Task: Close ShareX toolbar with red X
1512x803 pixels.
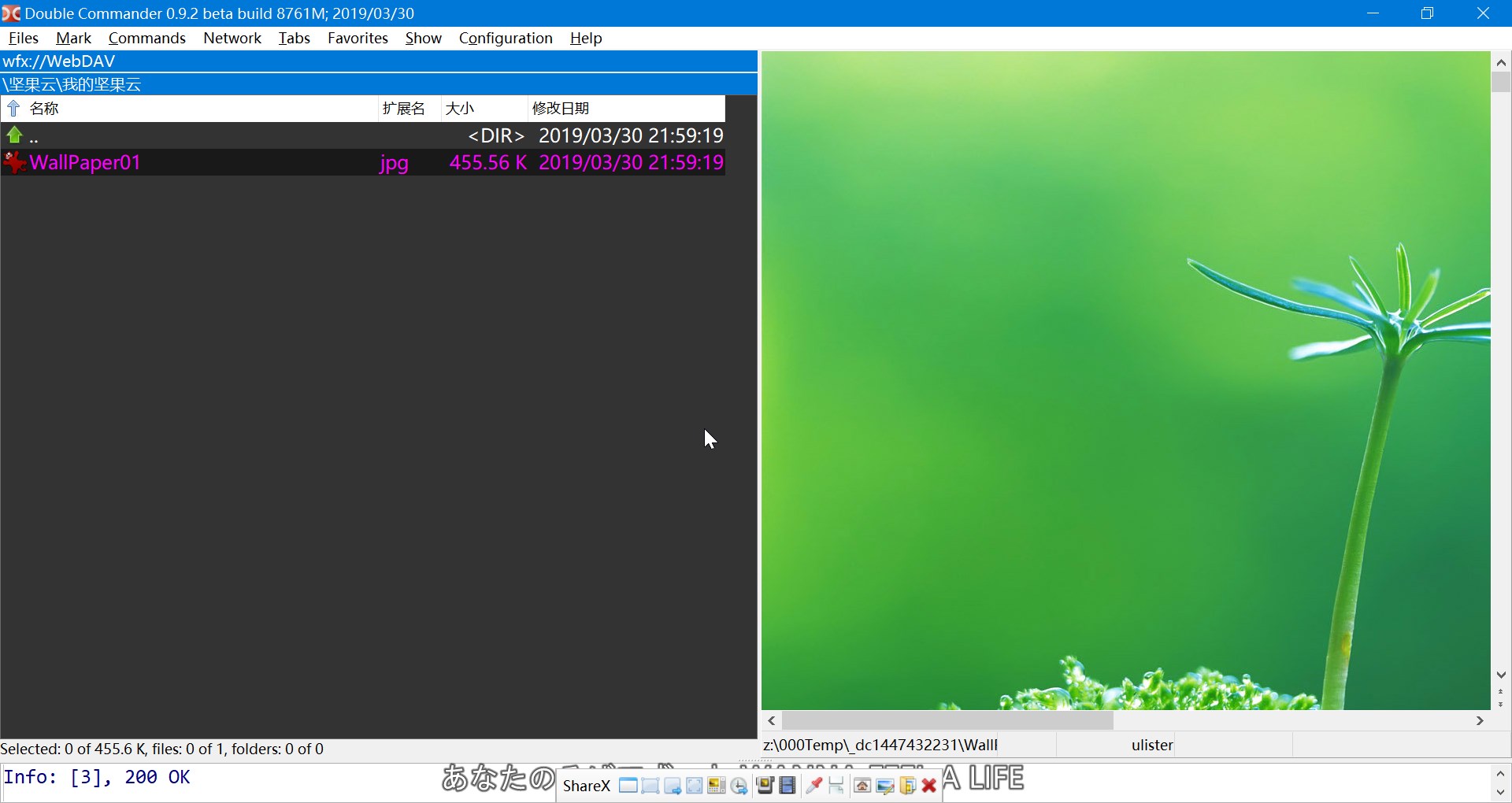Action: click(929, 786)
